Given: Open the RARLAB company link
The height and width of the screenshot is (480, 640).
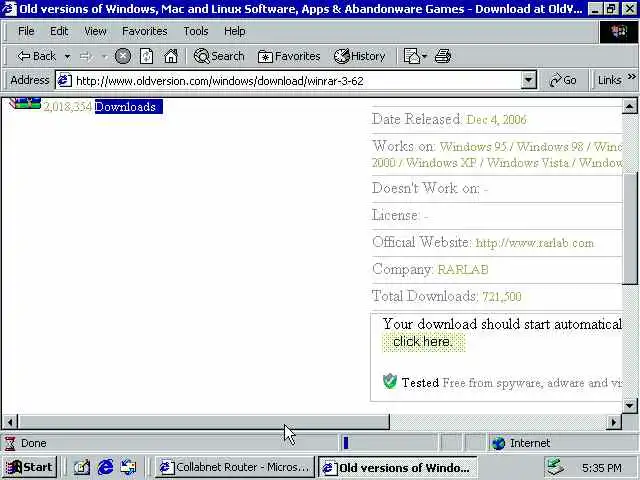Looking at the screenshot, I should coord(463,269).
